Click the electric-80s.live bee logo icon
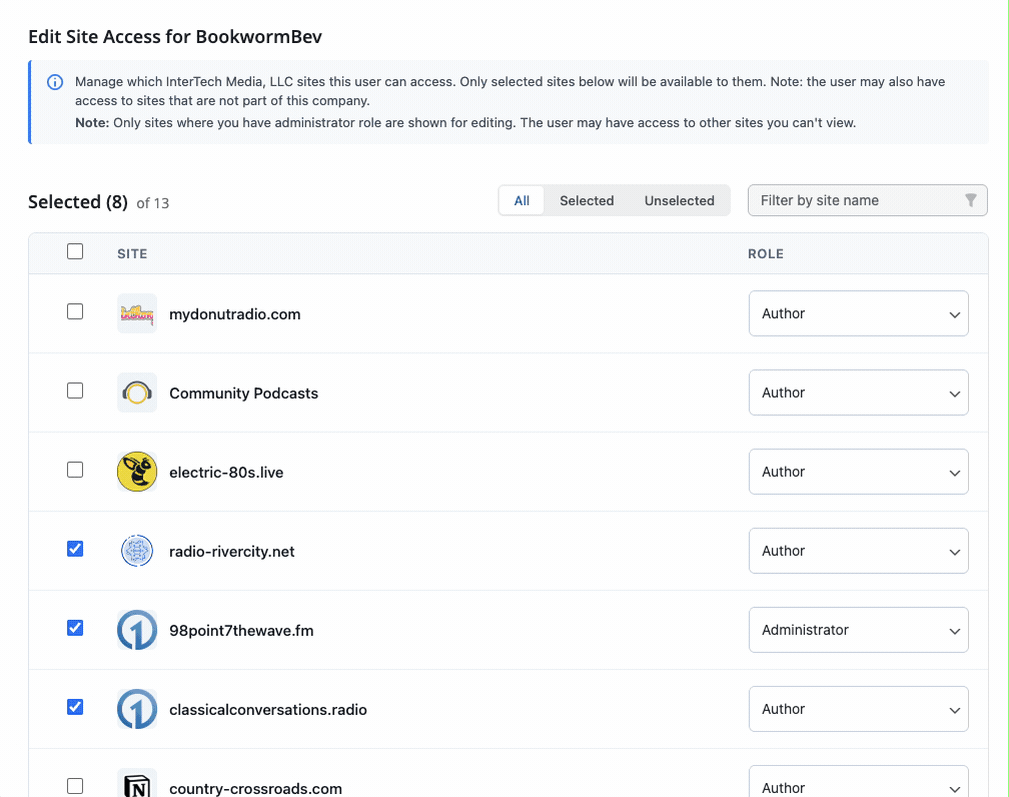The height and width of the screenshot is (797, 1009). pyautogui.click(x=137, y=472)
